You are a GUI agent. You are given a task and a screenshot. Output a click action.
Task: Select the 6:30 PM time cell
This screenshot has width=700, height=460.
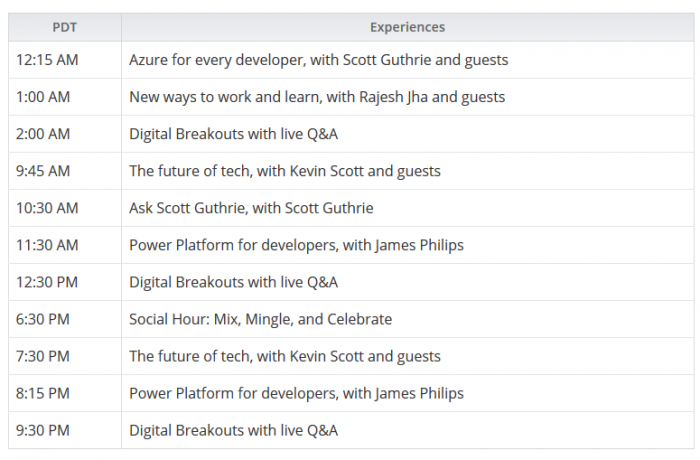[43, 319]
